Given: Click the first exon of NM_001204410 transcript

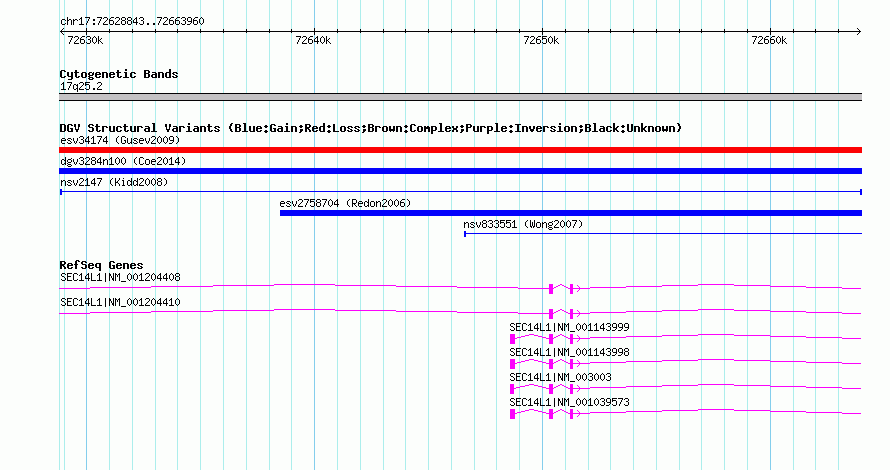Looking at the screenshot, I should (551, 314).
